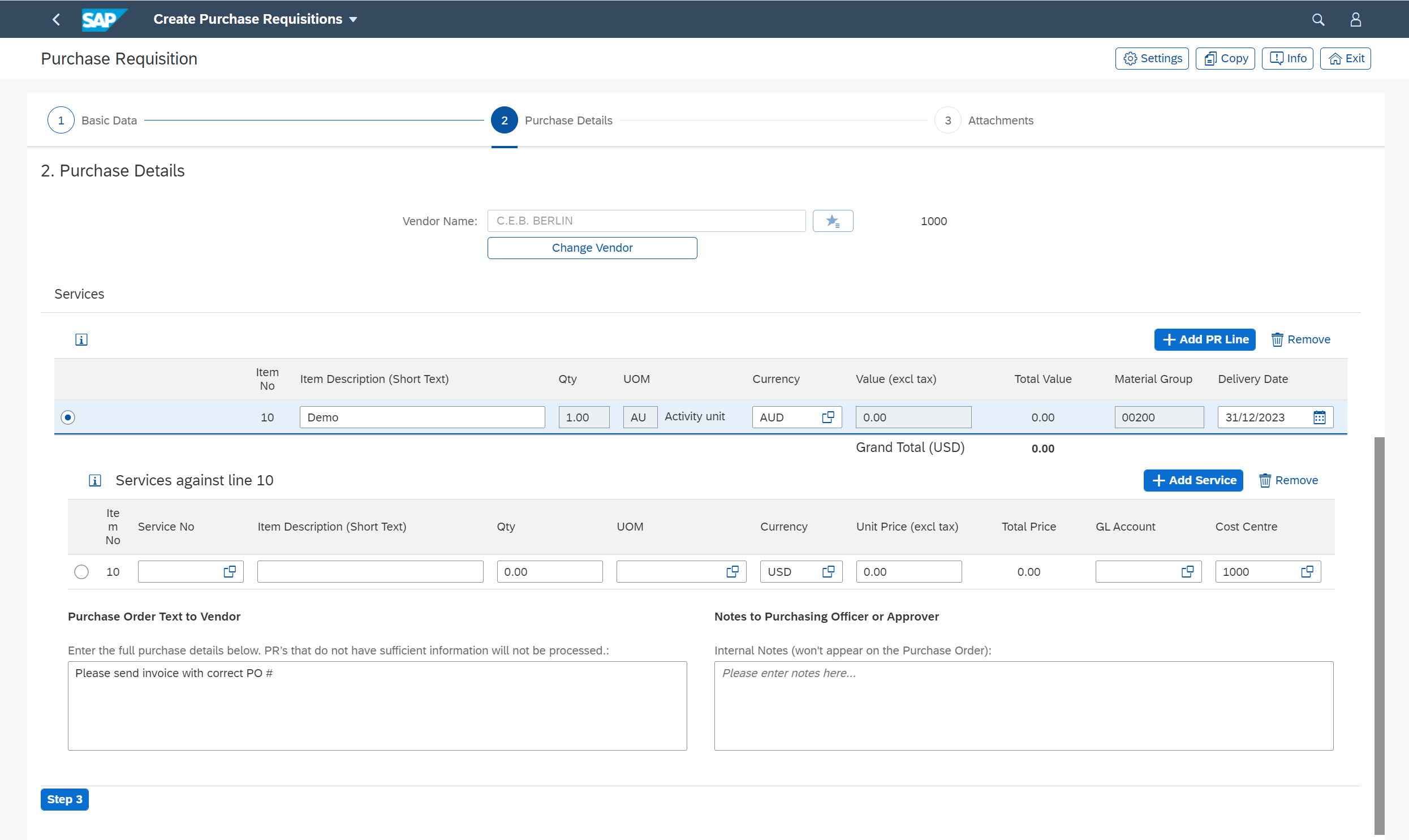
Task: Open value help for the AUD currency field
Action: (x=828, y=417)
